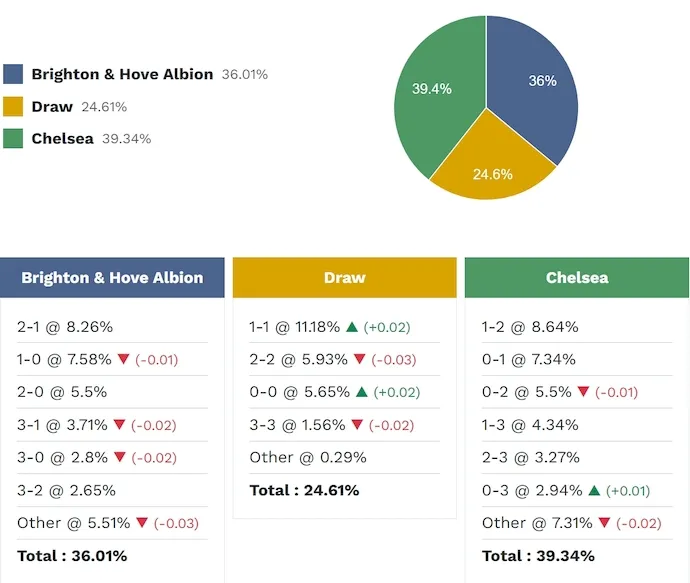
Task: Click the green up arrow beside 1-1 score
Action: point(351,327)
